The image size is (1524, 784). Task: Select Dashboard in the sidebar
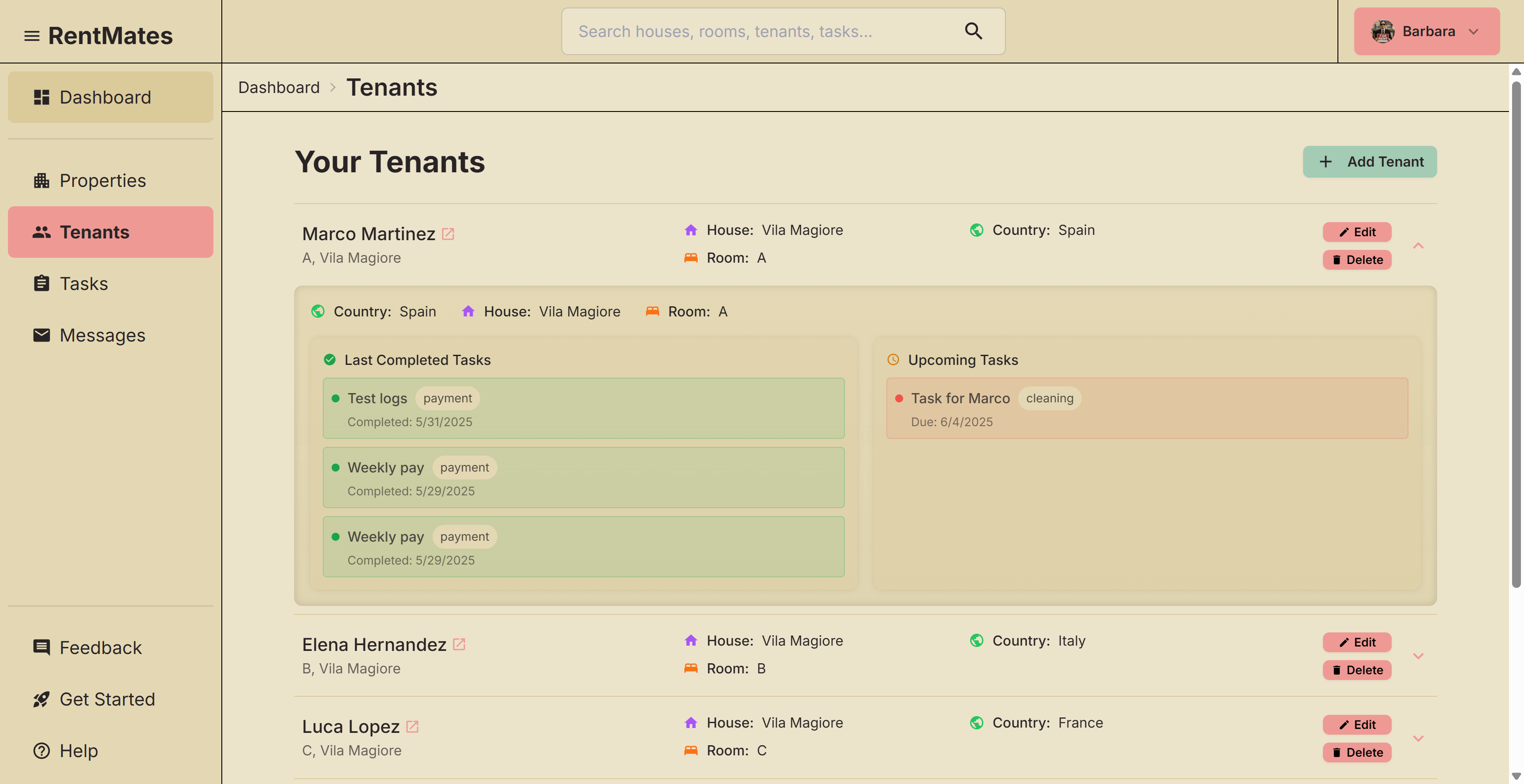click(x=105, y=97)
